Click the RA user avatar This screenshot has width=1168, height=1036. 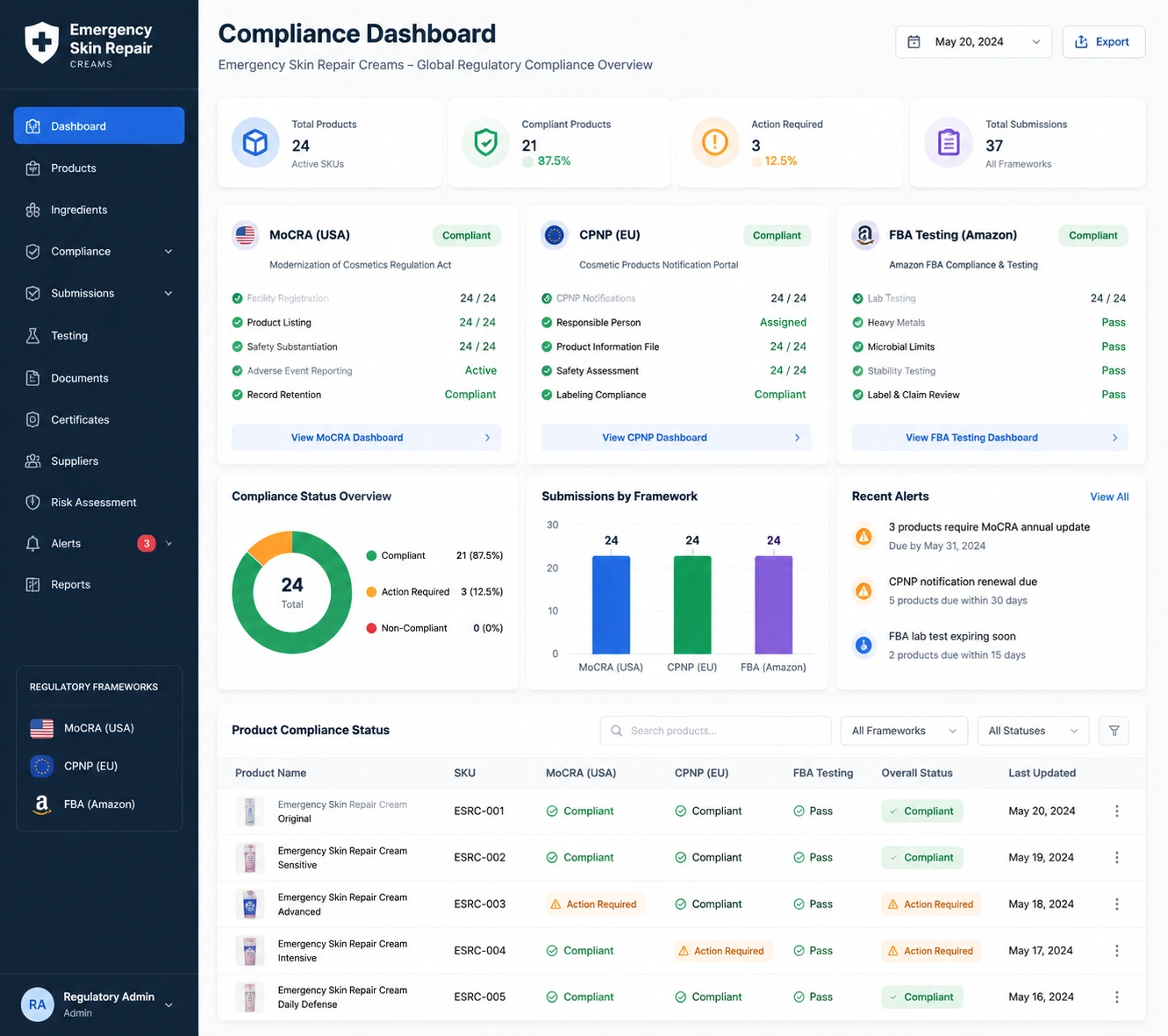37,1004
